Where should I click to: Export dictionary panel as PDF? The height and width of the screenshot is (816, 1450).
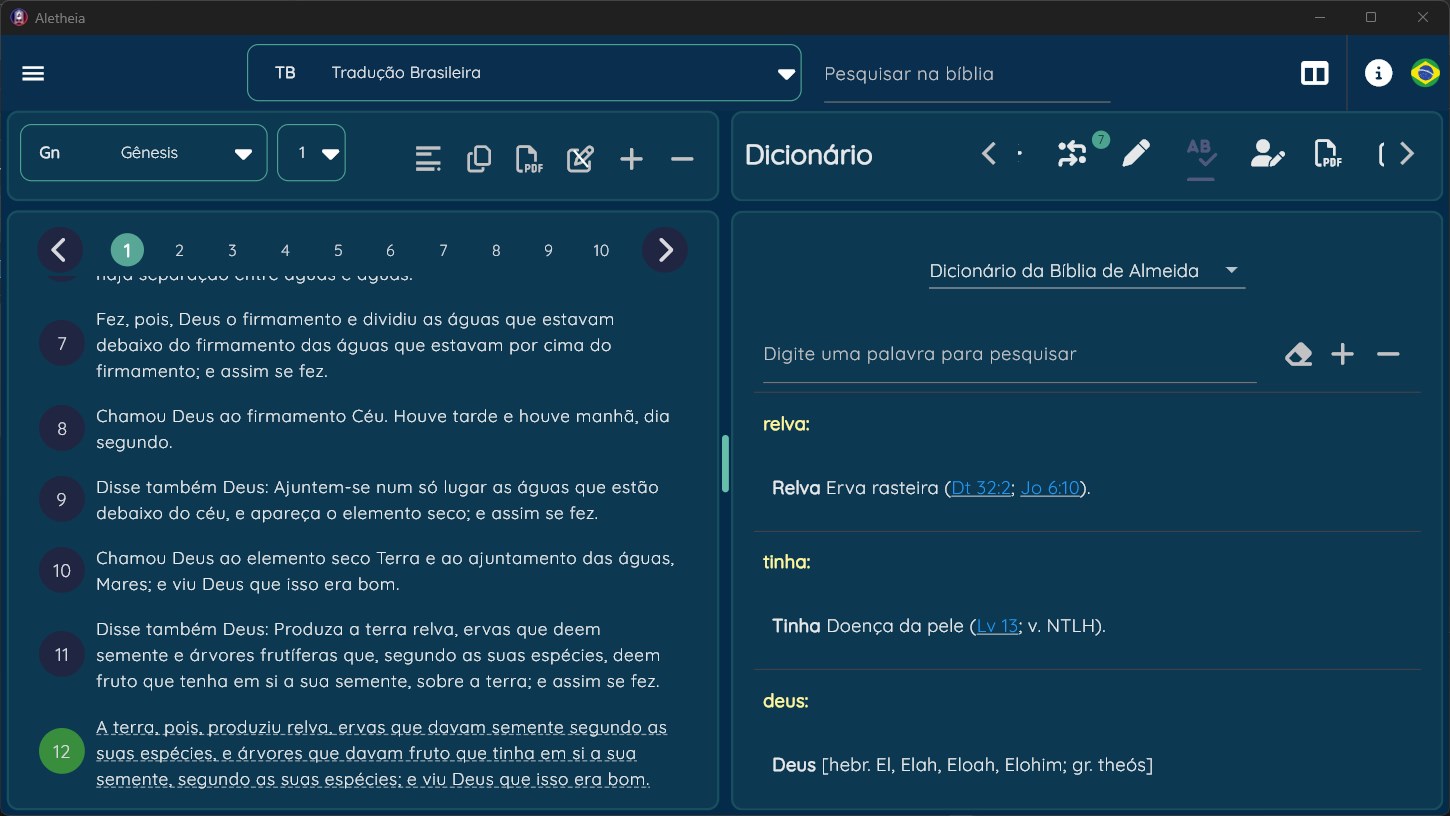[x=1327, y=153]
